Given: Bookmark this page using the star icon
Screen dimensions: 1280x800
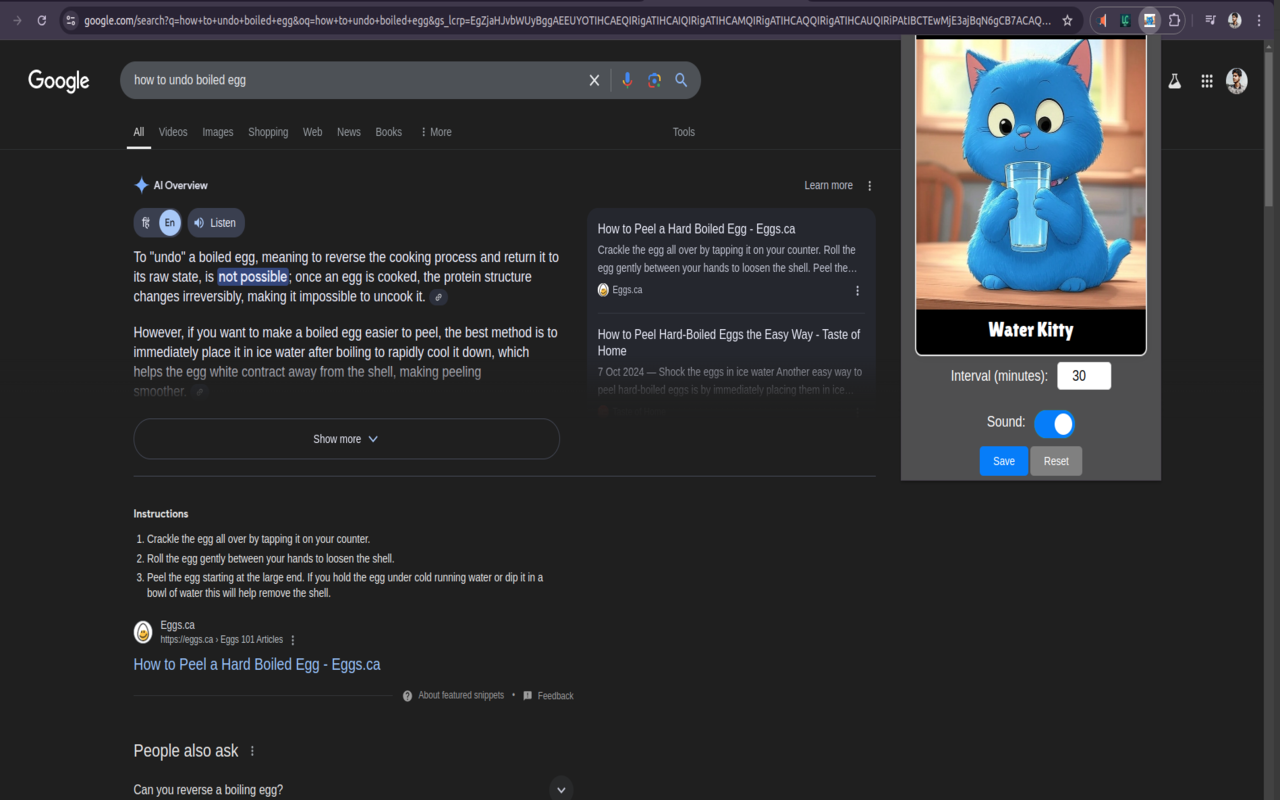Looking at the screenshot, I should [x=1067, y=19].
